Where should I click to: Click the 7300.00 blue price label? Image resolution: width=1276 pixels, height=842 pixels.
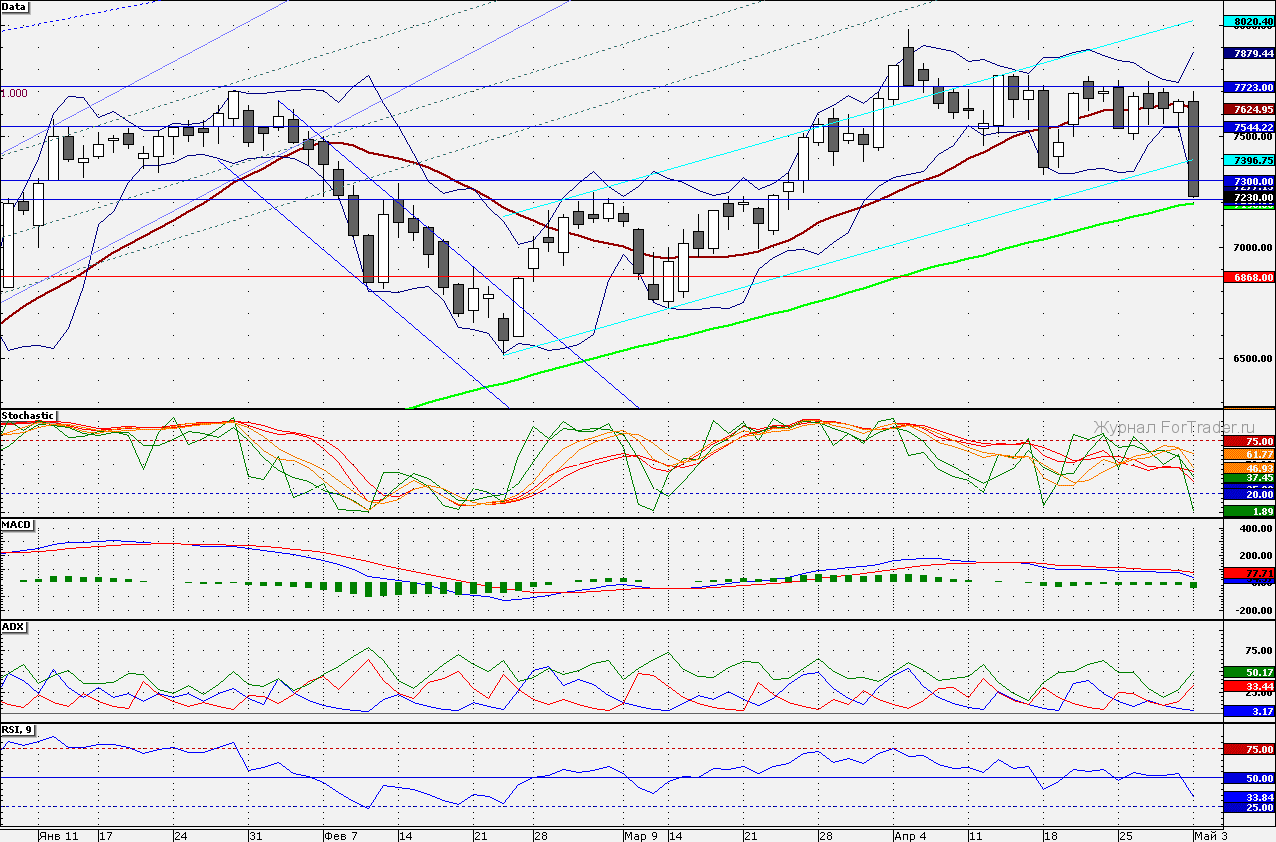tap(1249, 181)
